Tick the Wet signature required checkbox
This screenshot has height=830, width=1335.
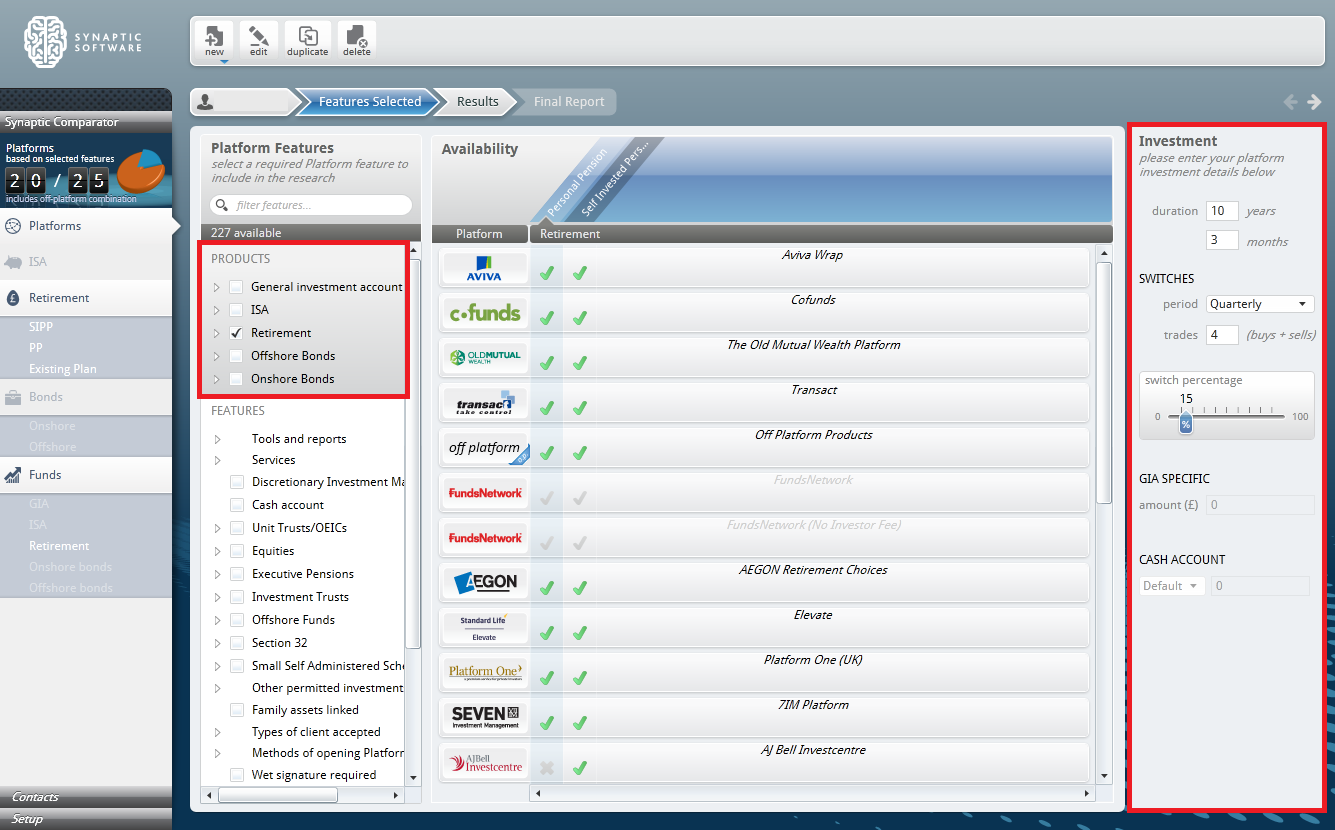click(x=237, y=775)
